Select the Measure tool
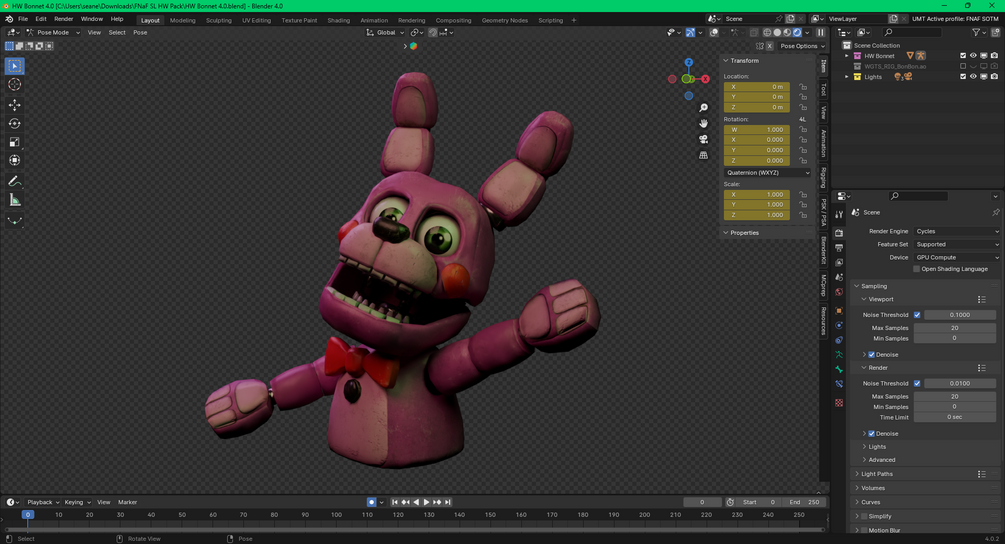The image size is (1005, 544). (14, 201)
